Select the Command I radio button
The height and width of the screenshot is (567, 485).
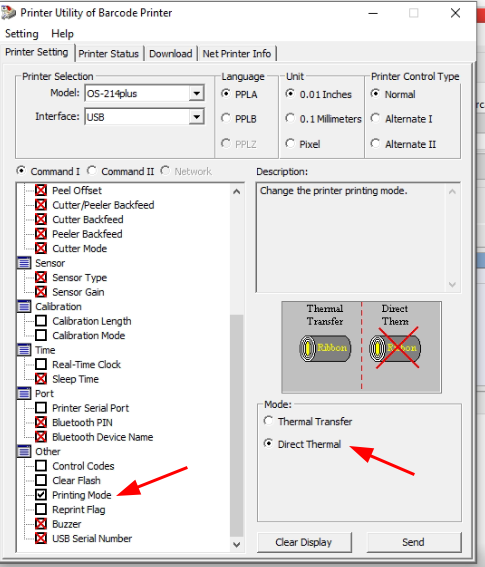tap(22, 170)
